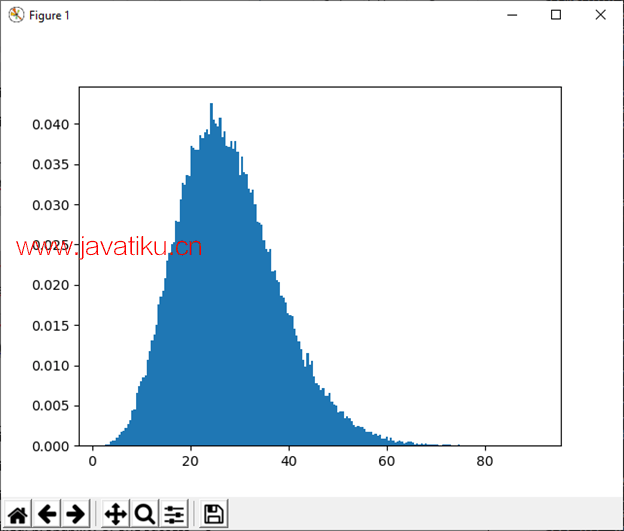Screen dimensions: 624x531
Task: Go back to the previous view
Action: point(47,514)
